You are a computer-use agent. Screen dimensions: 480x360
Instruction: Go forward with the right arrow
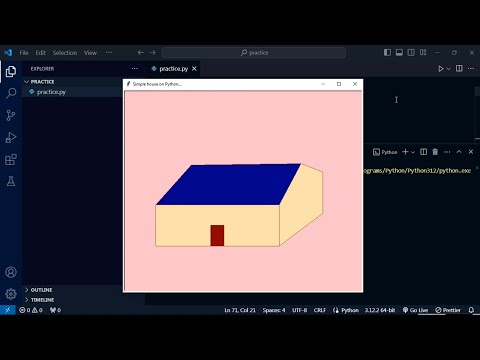click(152, 53)
